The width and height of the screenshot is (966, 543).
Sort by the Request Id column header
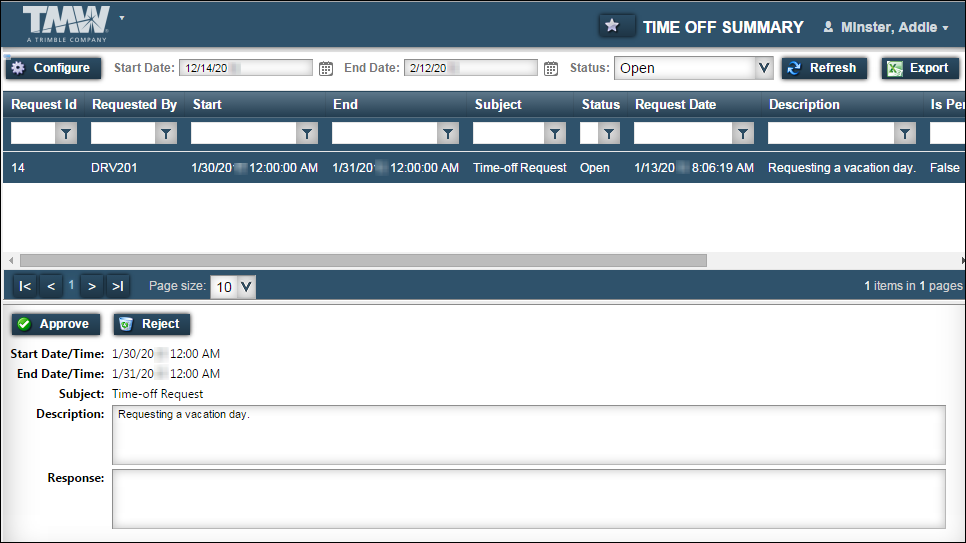coord(44,104)
